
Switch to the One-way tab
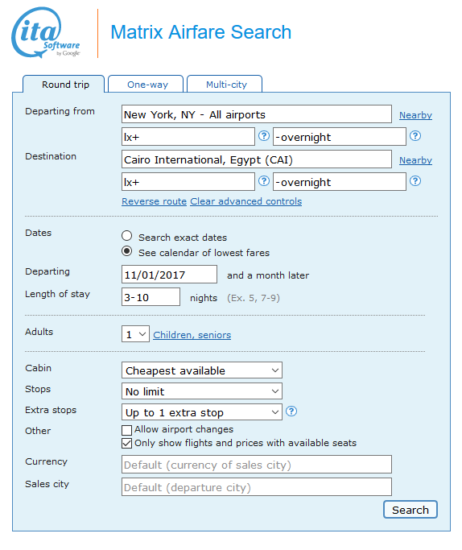(146, 84)
